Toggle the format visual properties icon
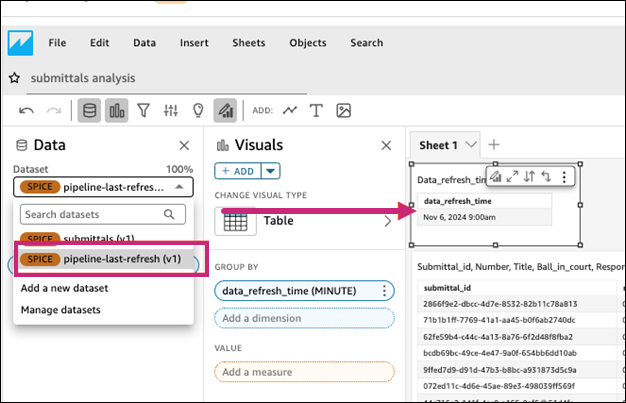626x403 pixels. tap(225, 110)
